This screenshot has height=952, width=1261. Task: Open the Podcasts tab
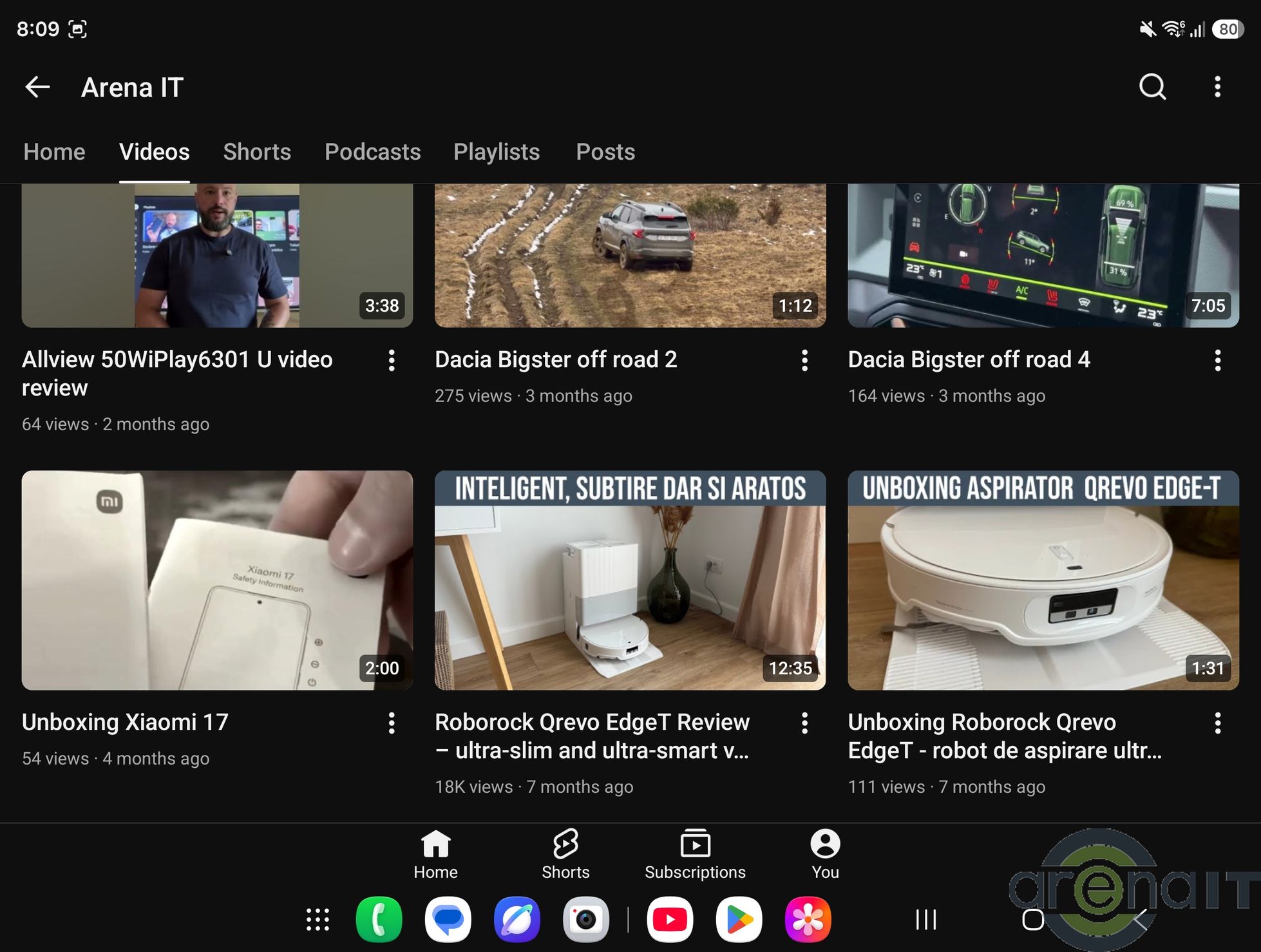point(373,152)
